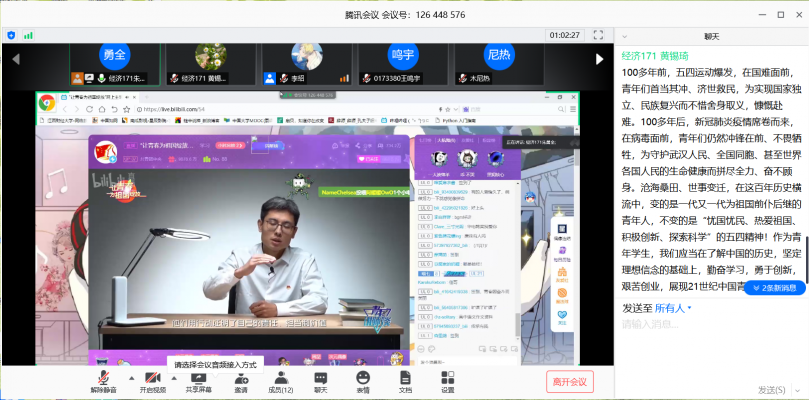Viewport: 809px width, 400px height.
Task: Turn on camera with the 开启视频 button
Action: coord(153,382)
